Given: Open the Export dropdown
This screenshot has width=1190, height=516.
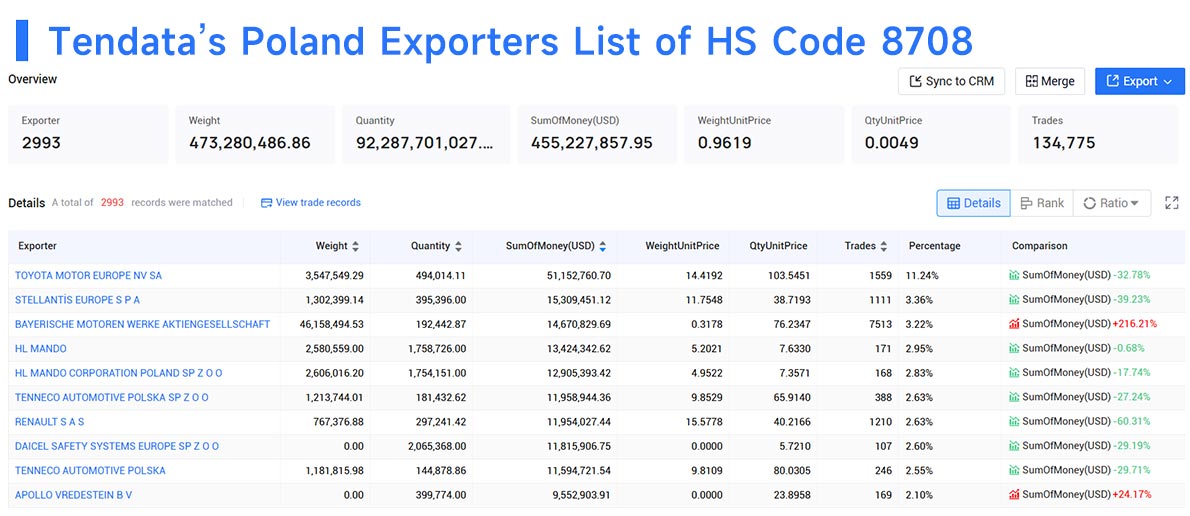Looking at the screenshot, I should 1139,81.
